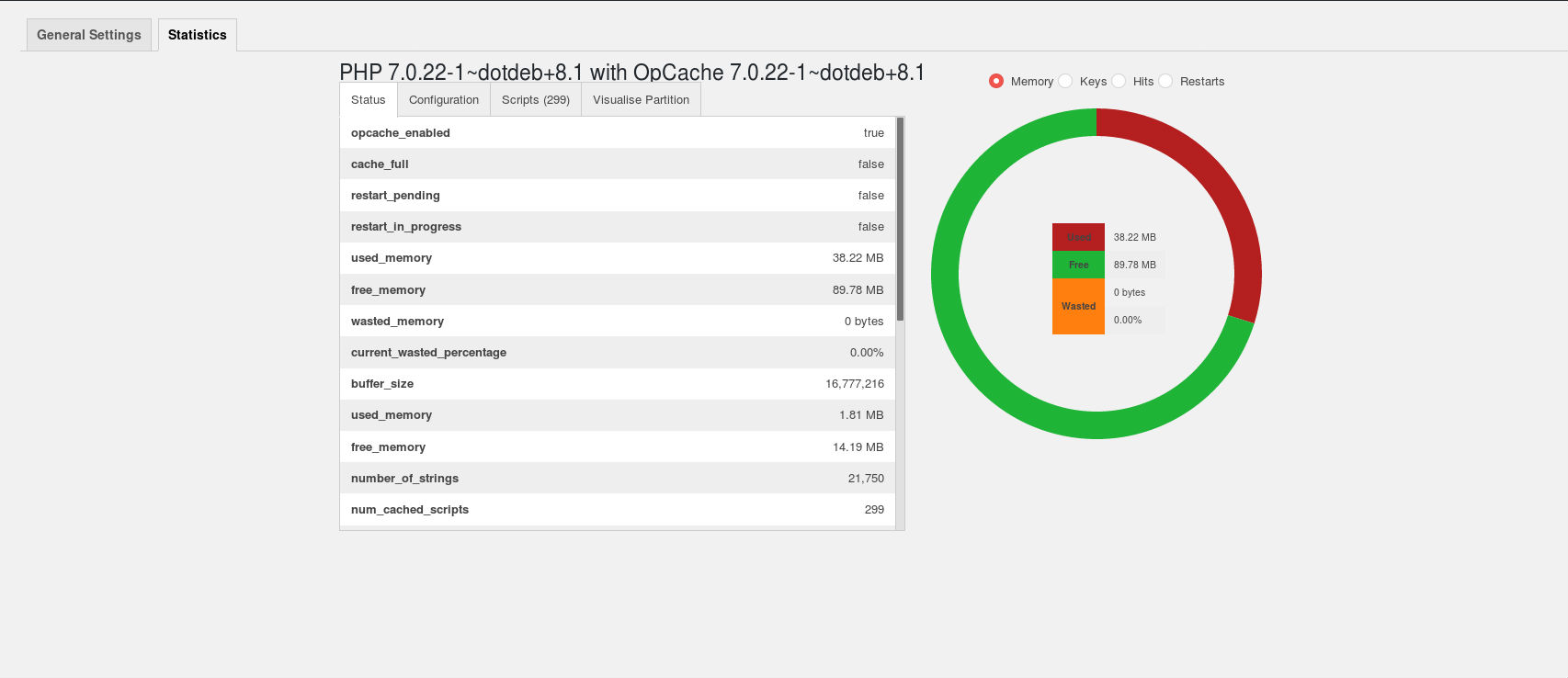Screen dimensions: 1568x678
Task: Click the PHP 7.0.22 with OpCache heading
Action: point(632,72)
